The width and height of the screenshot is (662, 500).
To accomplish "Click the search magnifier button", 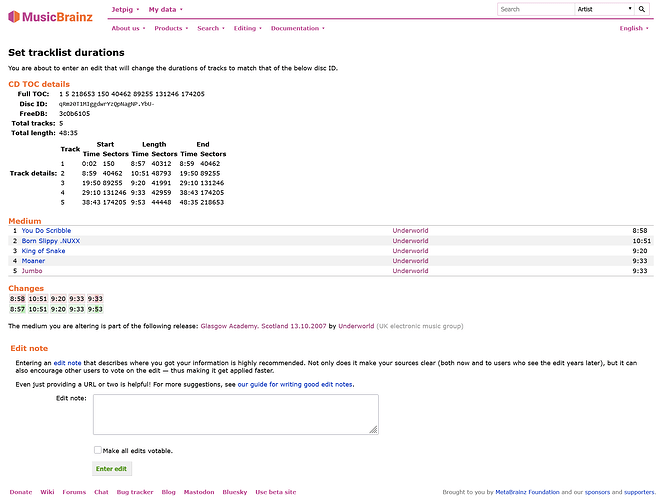I will click(646, 9).
